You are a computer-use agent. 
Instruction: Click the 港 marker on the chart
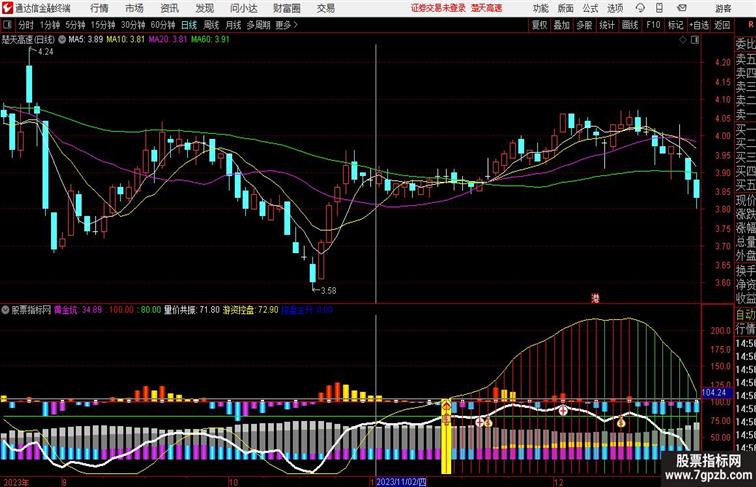click(x=595, y=298)
